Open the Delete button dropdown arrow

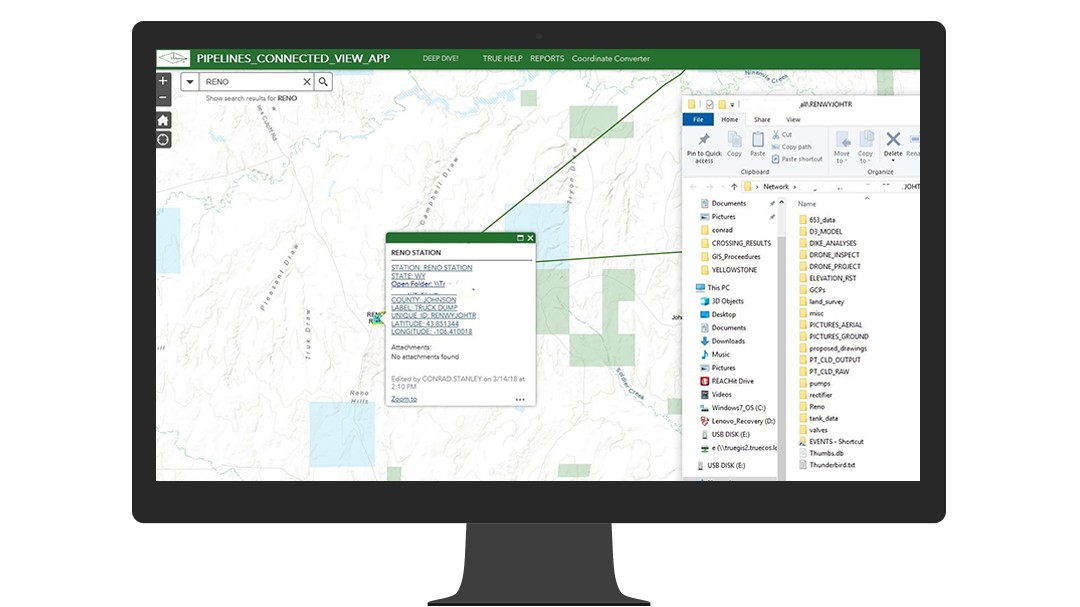coord(893,161)
